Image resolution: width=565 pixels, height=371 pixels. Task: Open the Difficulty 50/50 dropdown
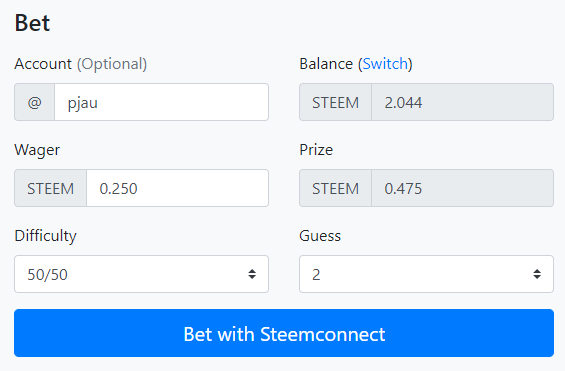[x=141, y=274]
